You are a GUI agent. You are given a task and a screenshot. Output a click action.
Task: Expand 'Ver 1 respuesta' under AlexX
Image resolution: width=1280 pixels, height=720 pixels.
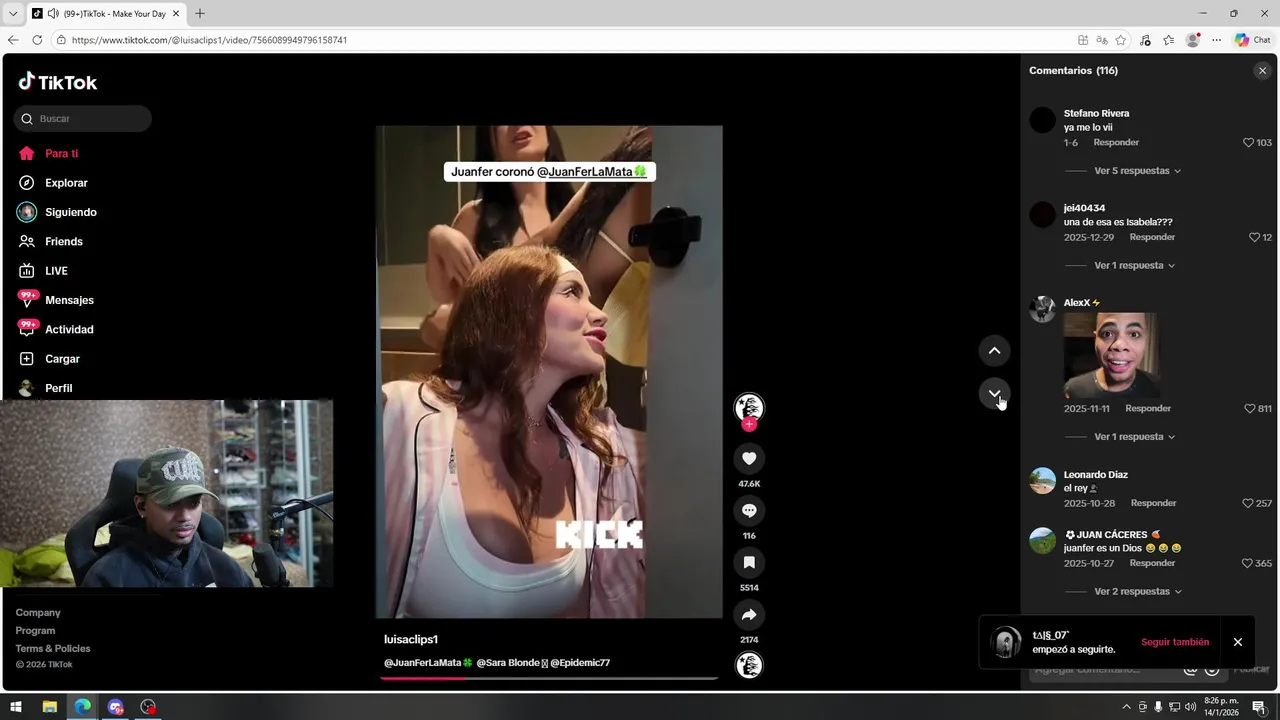1134,437
